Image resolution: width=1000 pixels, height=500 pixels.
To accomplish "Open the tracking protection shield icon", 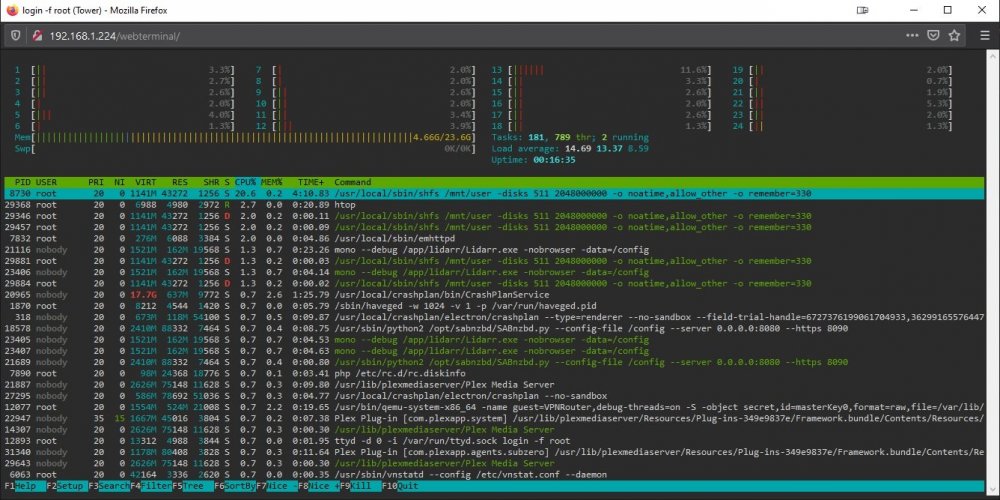I will [16, 36].
